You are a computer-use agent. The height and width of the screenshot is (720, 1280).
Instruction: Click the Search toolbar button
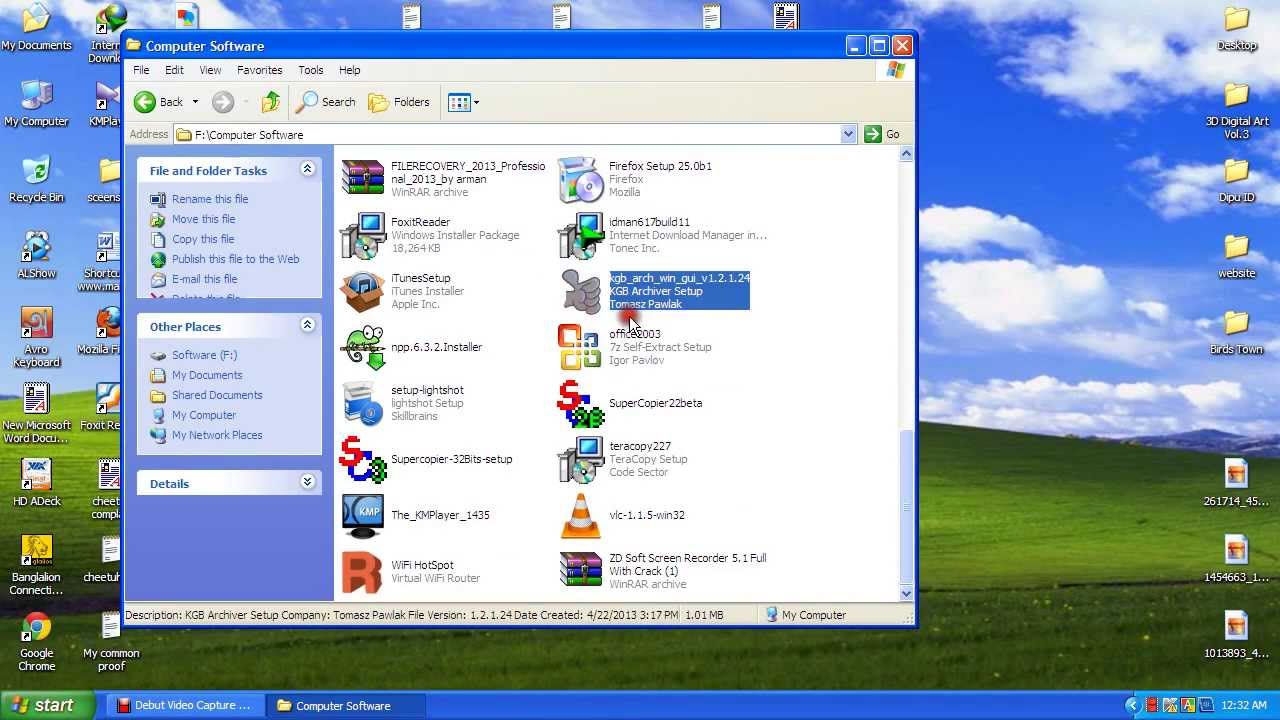(x=326, y=102)
